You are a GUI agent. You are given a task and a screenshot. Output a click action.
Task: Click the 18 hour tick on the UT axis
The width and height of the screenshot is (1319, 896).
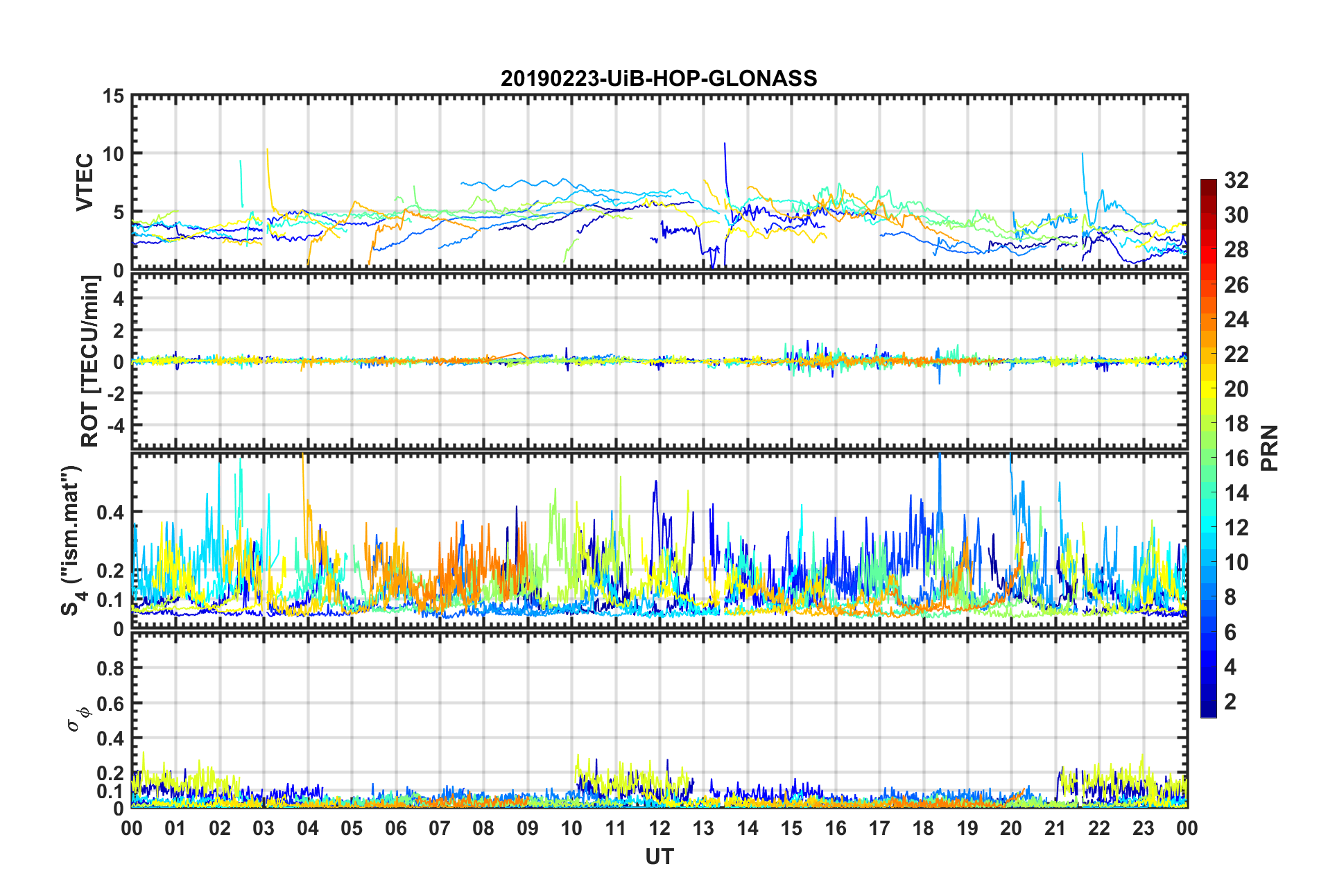point(923,828)
